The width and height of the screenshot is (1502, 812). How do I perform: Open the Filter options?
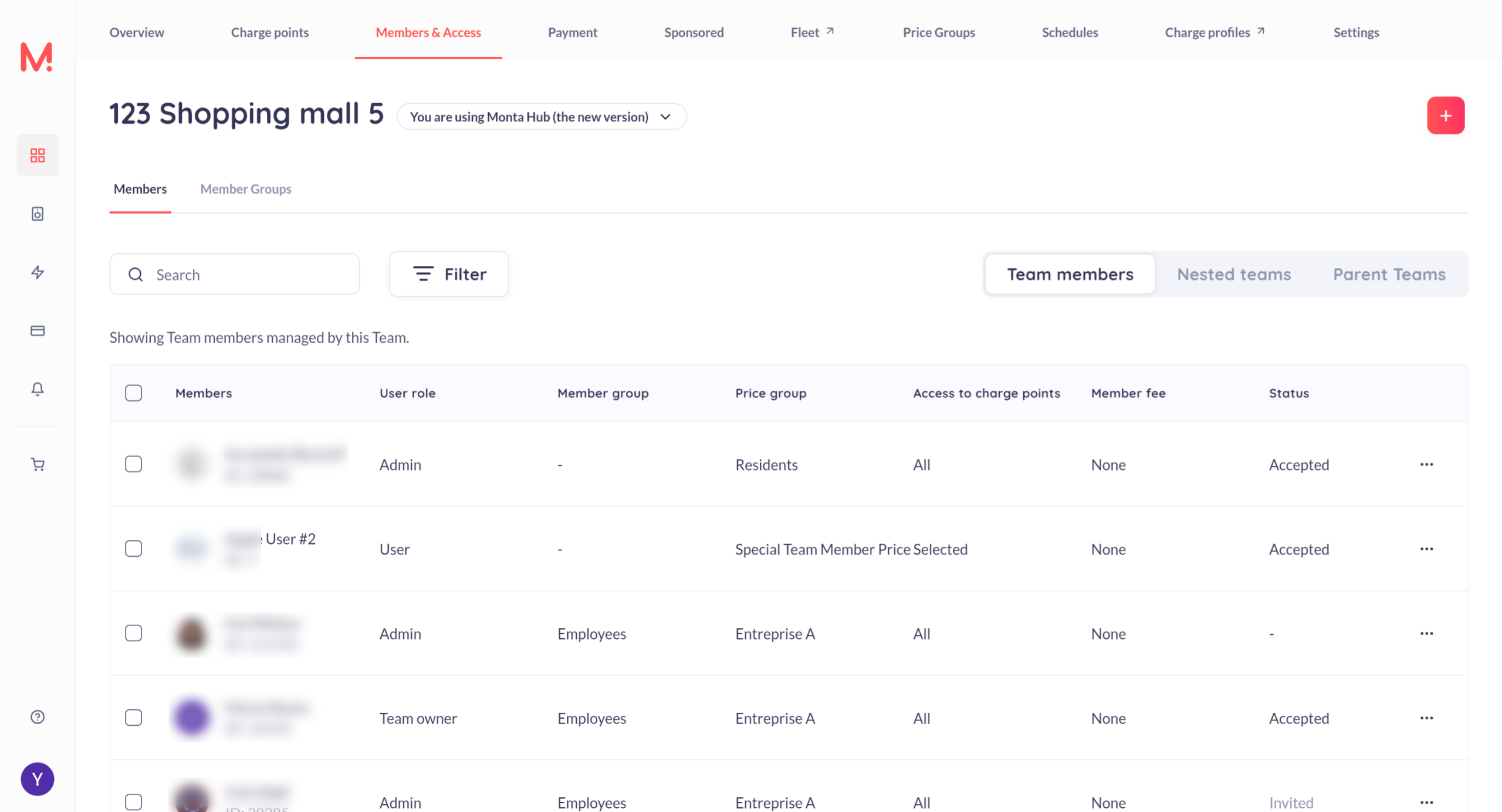[x=449, y=274]
